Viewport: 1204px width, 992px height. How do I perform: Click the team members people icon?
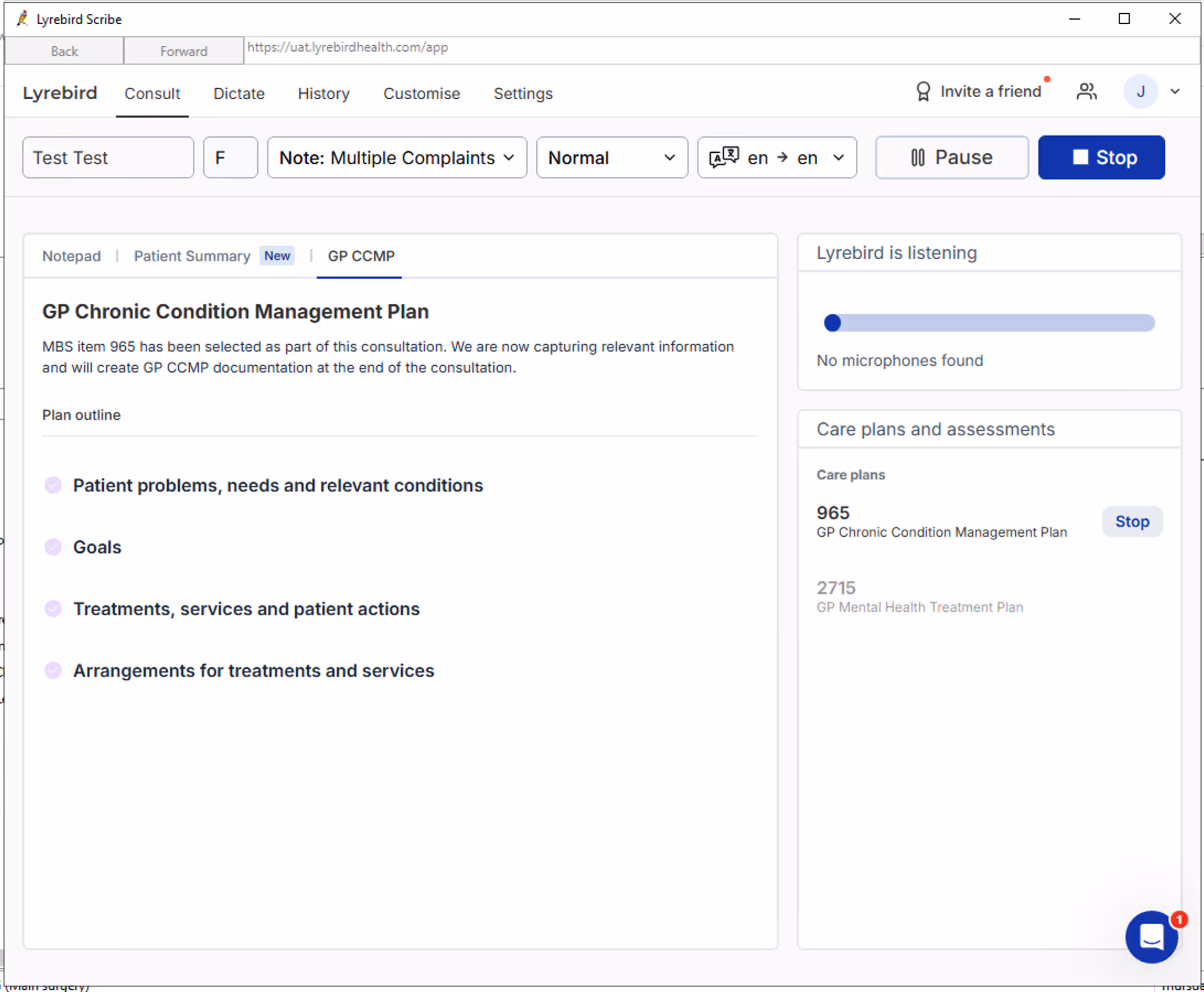coord(1086,92)
